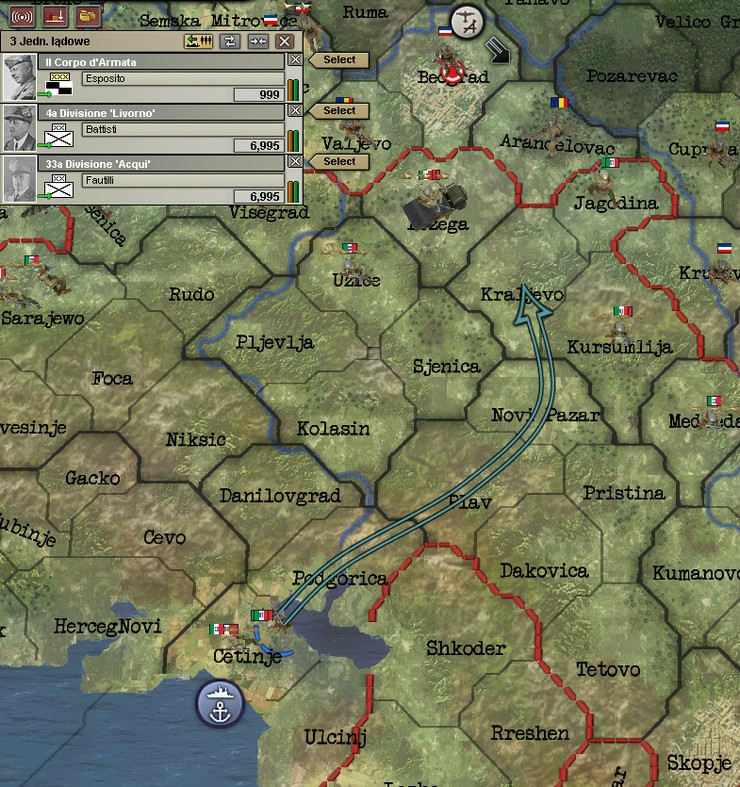This screenshot has height=787, width=740.
Task: Deselect 33a Divisione 'Acqui' with its X
Action: click(295, 161)
